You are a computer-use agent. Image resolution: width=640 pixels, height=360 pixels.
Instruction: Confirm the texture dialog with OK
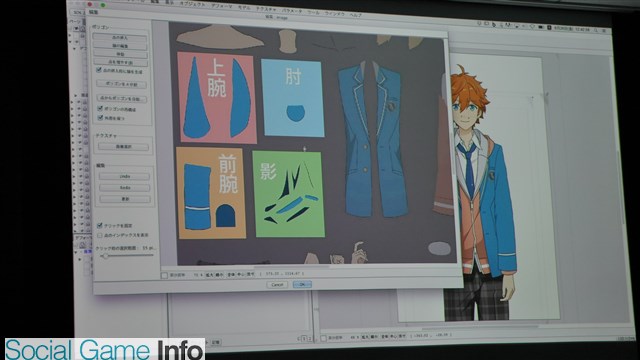point(302,284)
